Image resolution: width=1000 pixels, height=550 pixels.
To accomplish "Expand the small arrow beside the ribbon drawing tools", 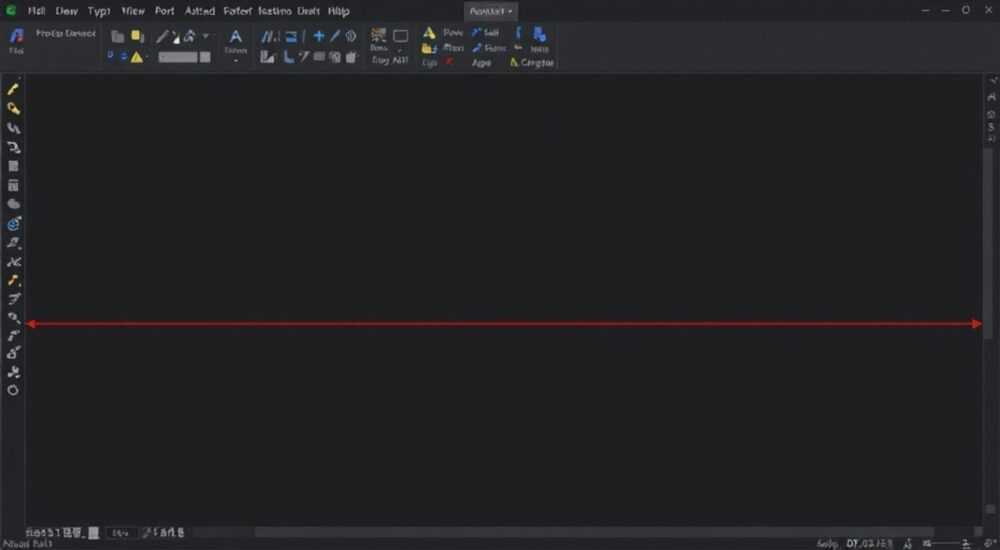I will (205, 36).
